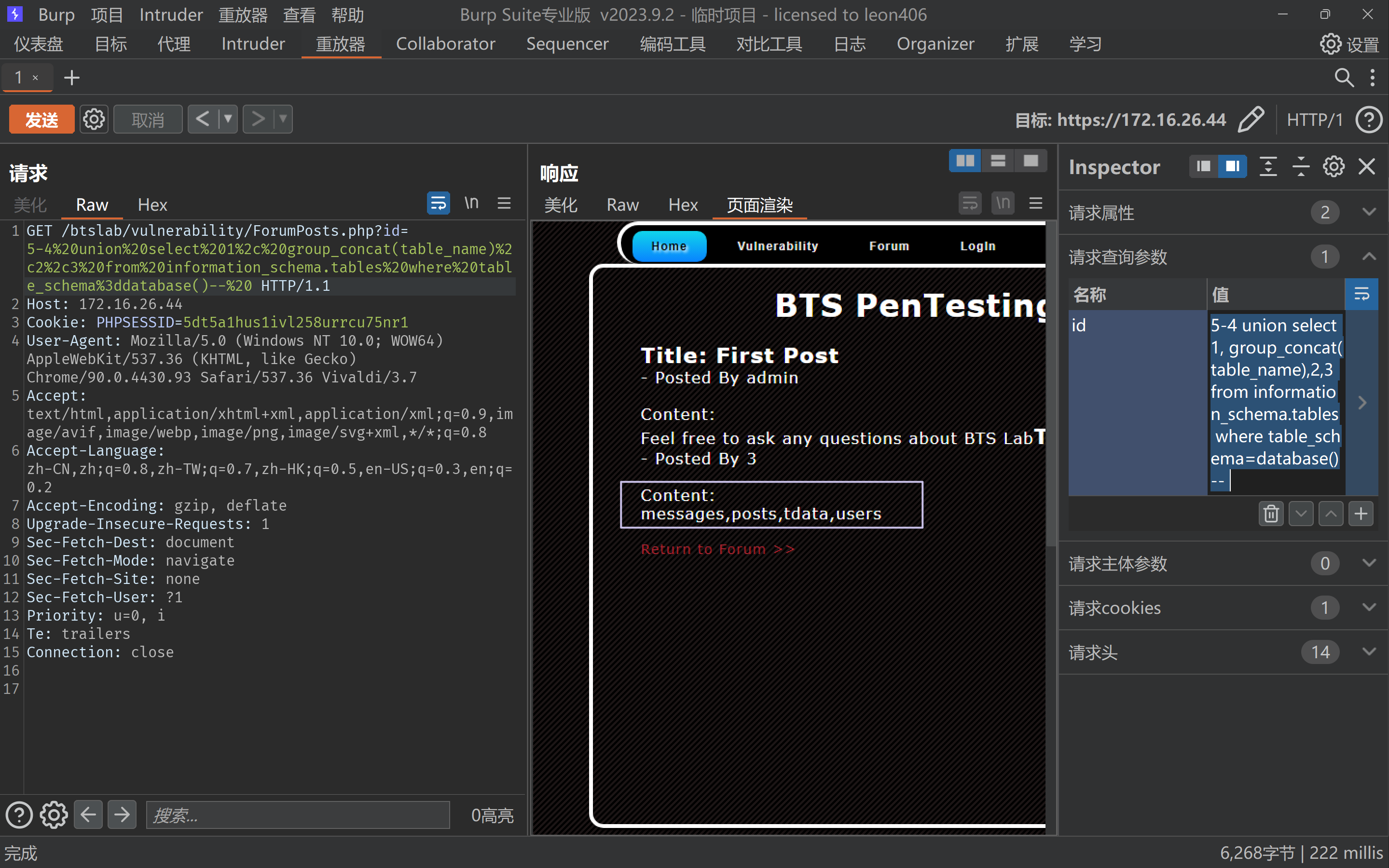Image resolution: width=1389 pixels, height=868 pixels.
Task: Switch request view to Hex tab
Action: coord(152,205)
